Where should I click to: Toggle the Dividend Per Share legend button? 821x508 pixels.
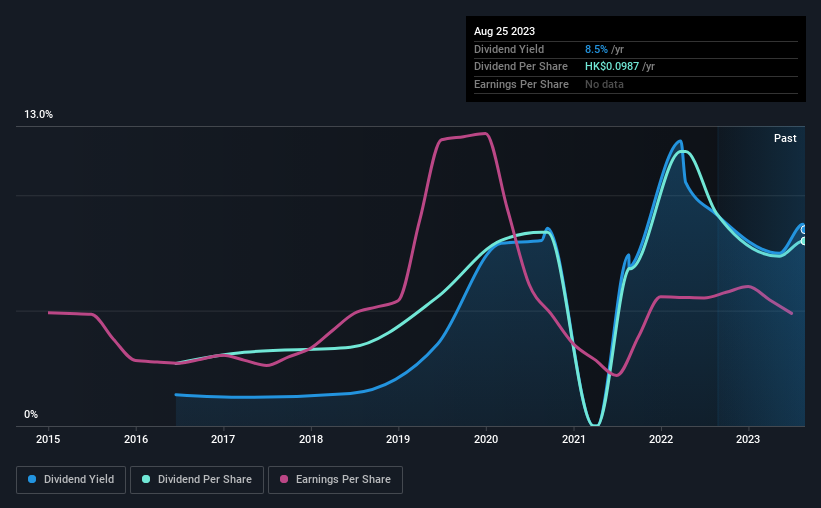click(197, 480)
